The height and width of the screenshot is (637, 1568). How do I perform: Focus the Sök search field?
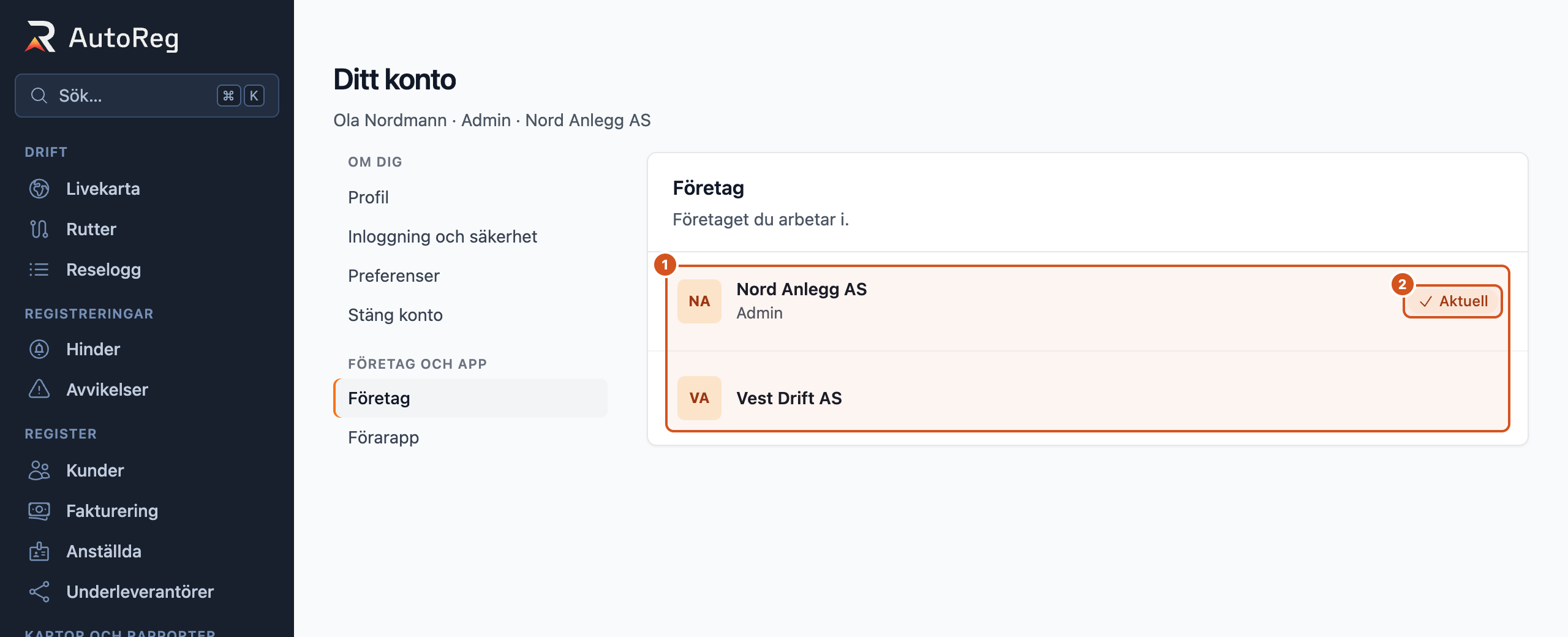pyautogui.click(x=147, y=96)
